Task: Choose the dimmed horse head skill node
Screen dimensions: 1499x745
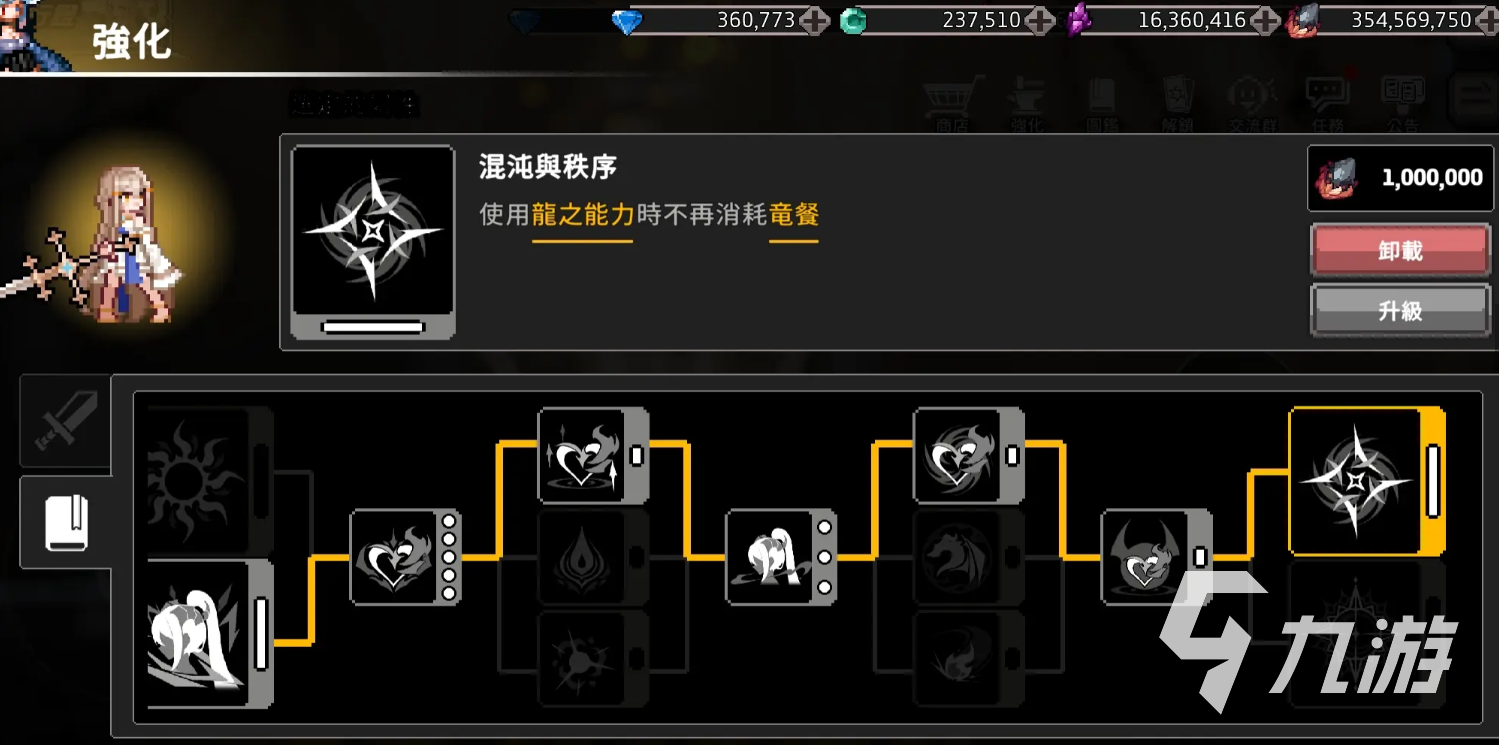Action: click(x=969, y=557)
